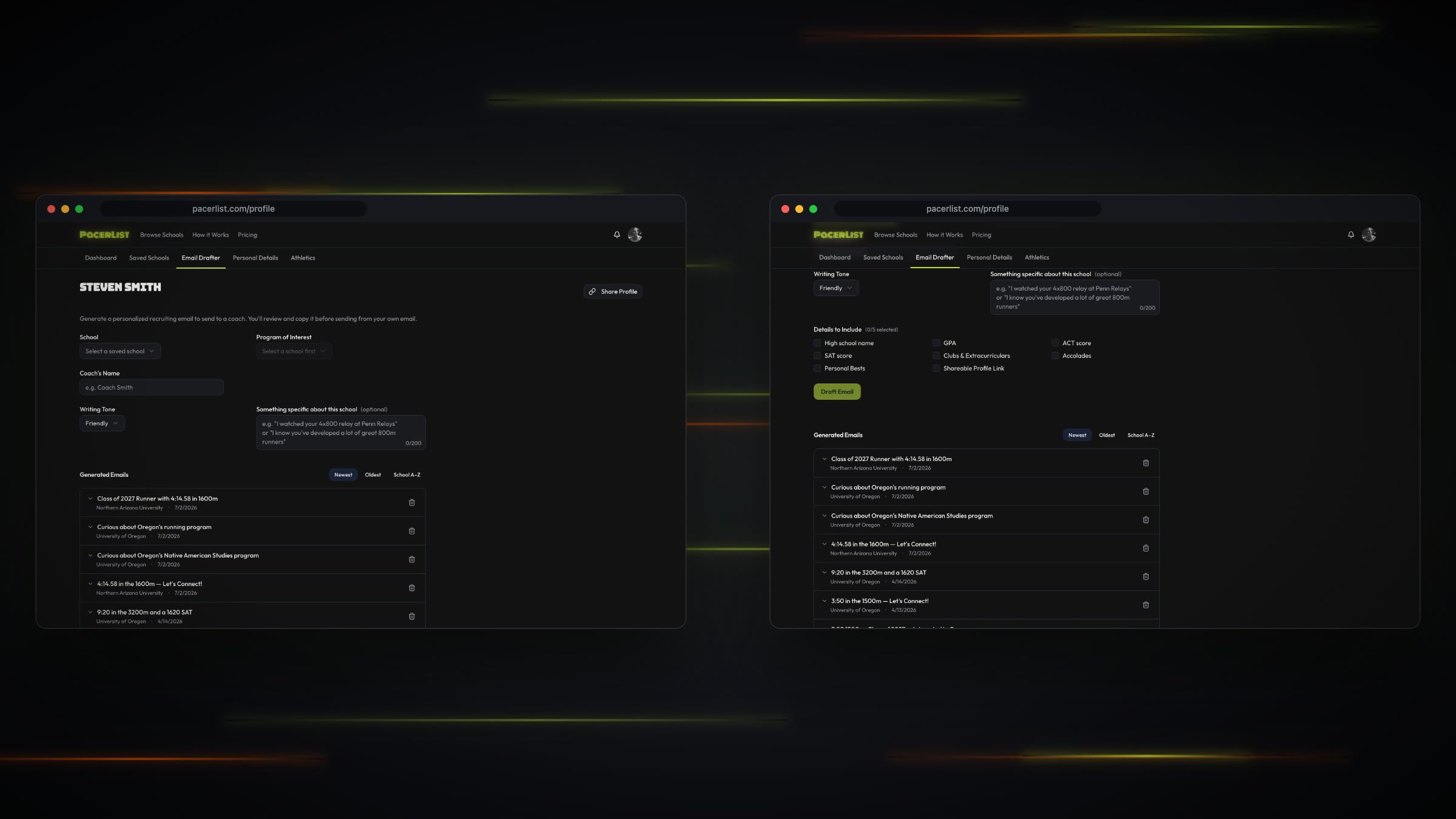Delete '4:14.58 in the 1600m' email, left window

coord(412,588)
